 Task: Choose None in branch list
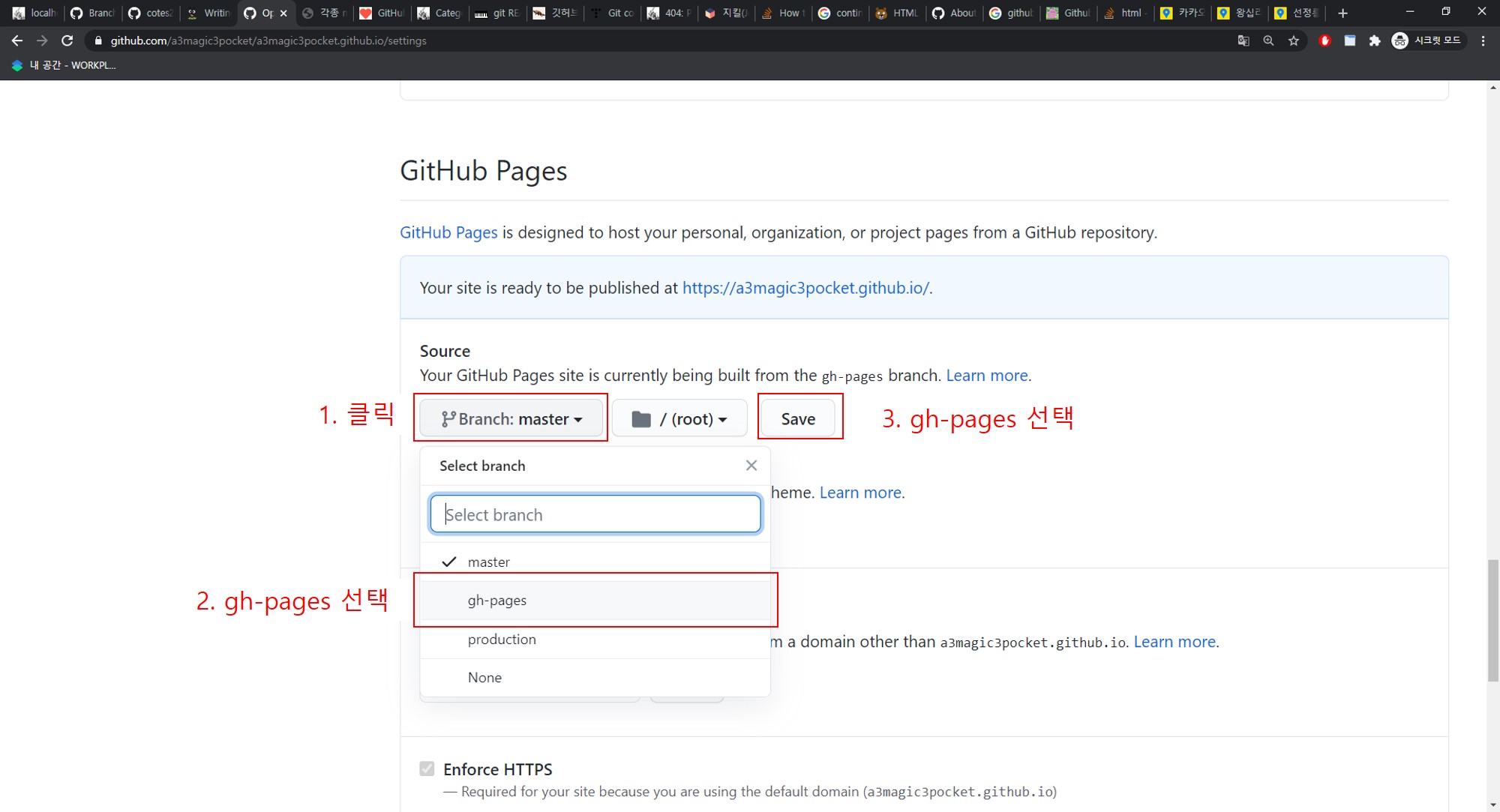(x=595, y=678)
